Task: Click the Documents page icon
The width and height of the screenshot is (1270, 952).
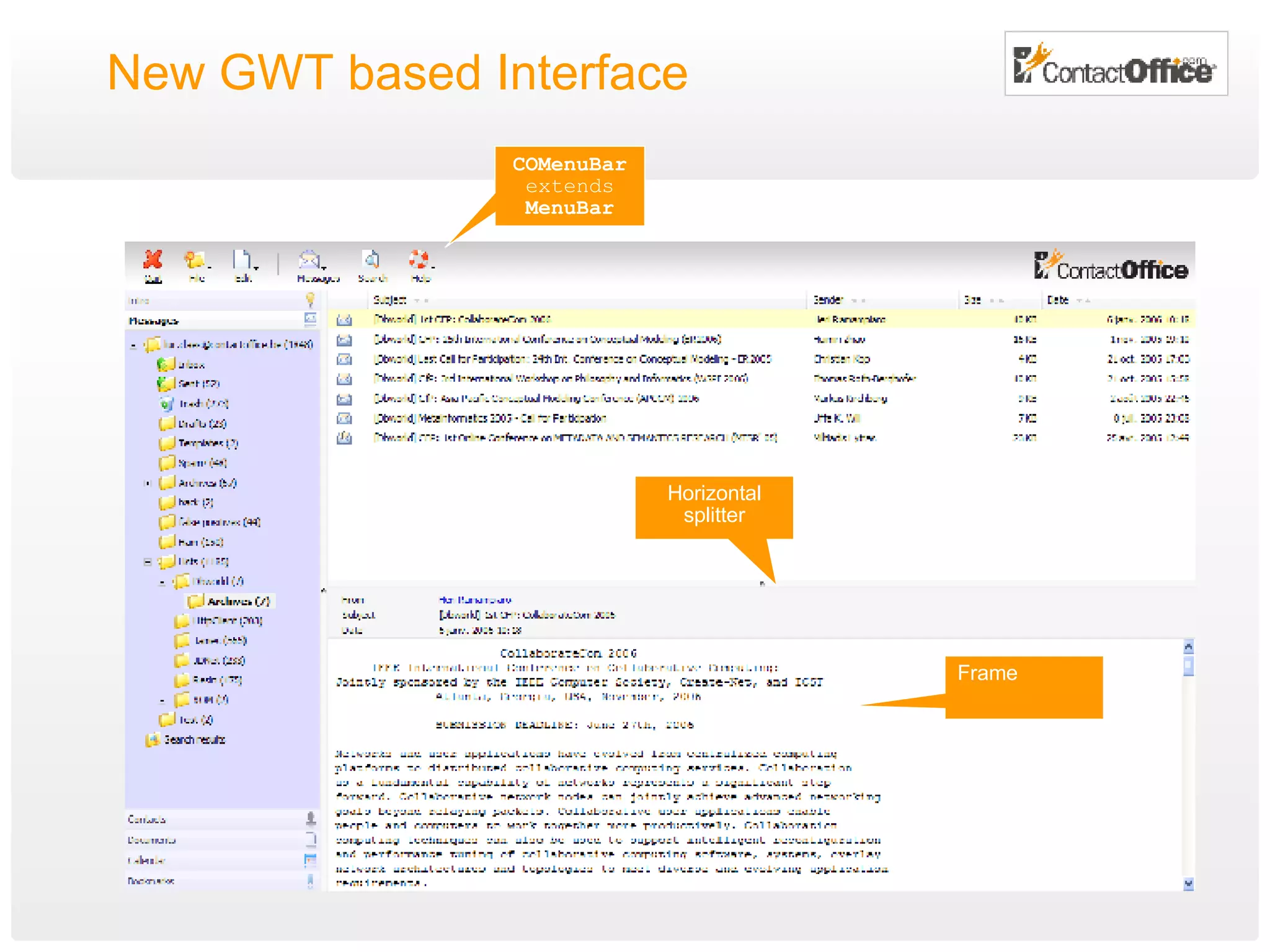Action: coord(311,840)
